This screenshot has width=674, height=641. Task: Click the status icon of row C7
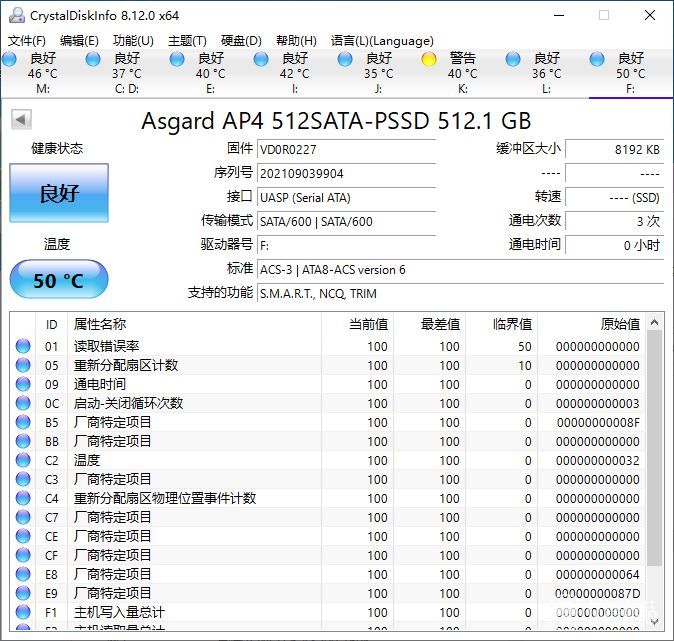(23, 517)
